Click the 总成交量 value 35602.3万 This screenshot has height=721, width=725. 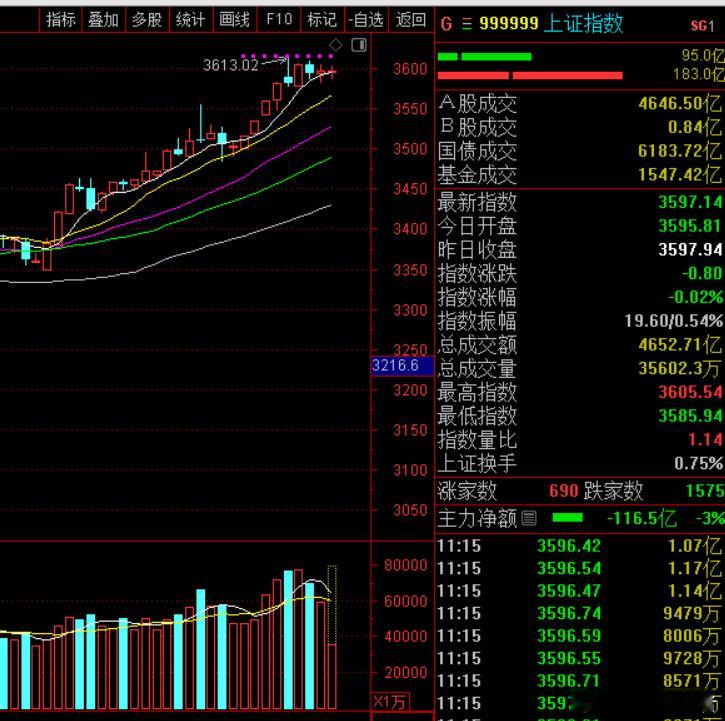pos(680,368)
